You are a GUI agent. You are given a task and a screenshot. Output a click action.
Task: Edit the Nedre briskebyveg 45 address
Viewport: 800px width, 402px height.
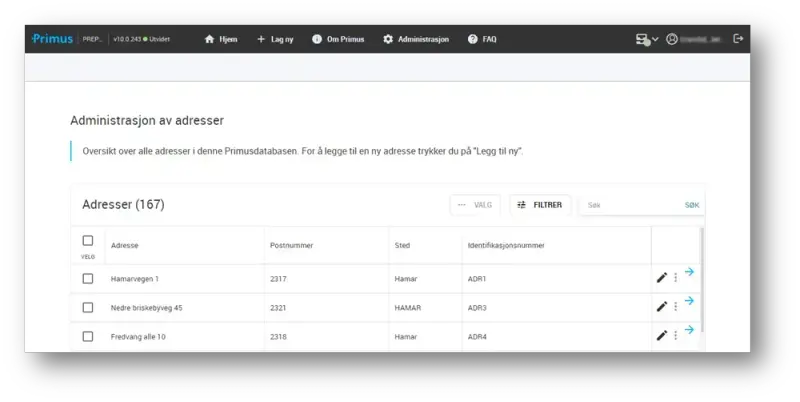pyautogui.click(x=661, y=307)
